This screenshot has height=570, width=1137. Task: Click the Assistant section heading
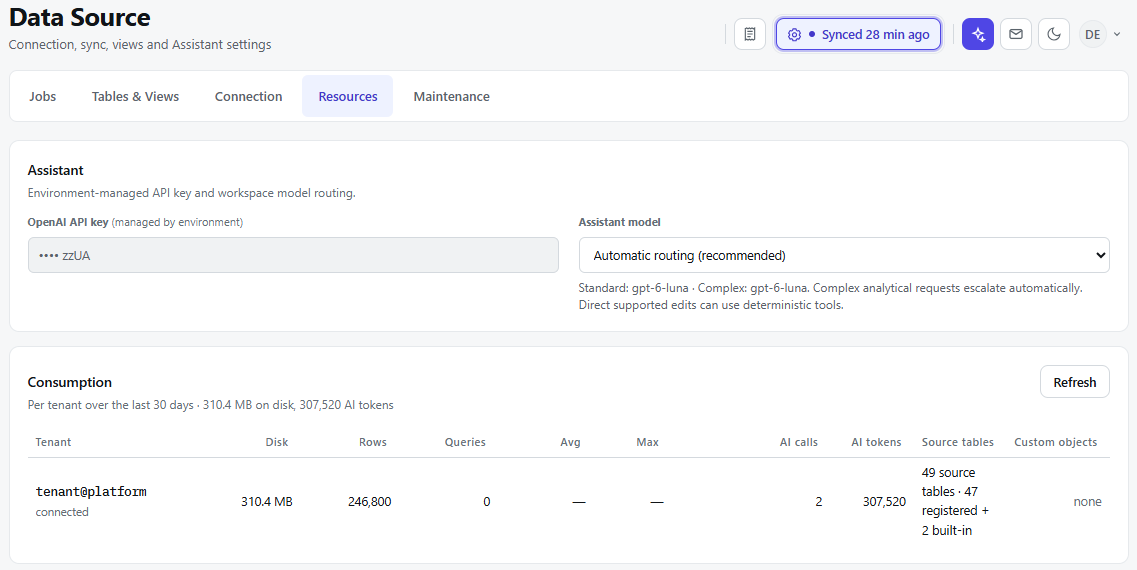click(x=56, y=170)
